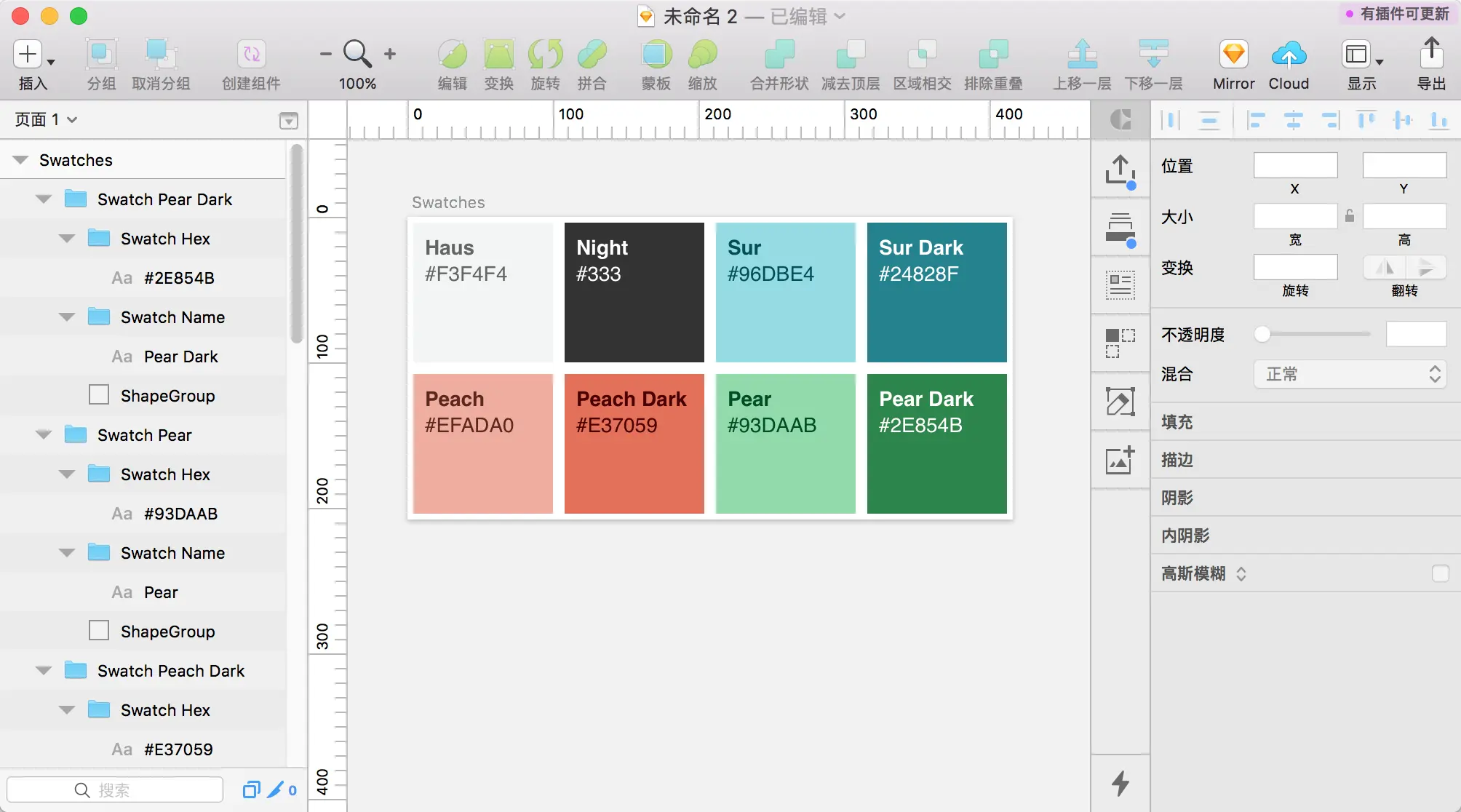Open the Page 1 dropdown

tap(46, 119)
